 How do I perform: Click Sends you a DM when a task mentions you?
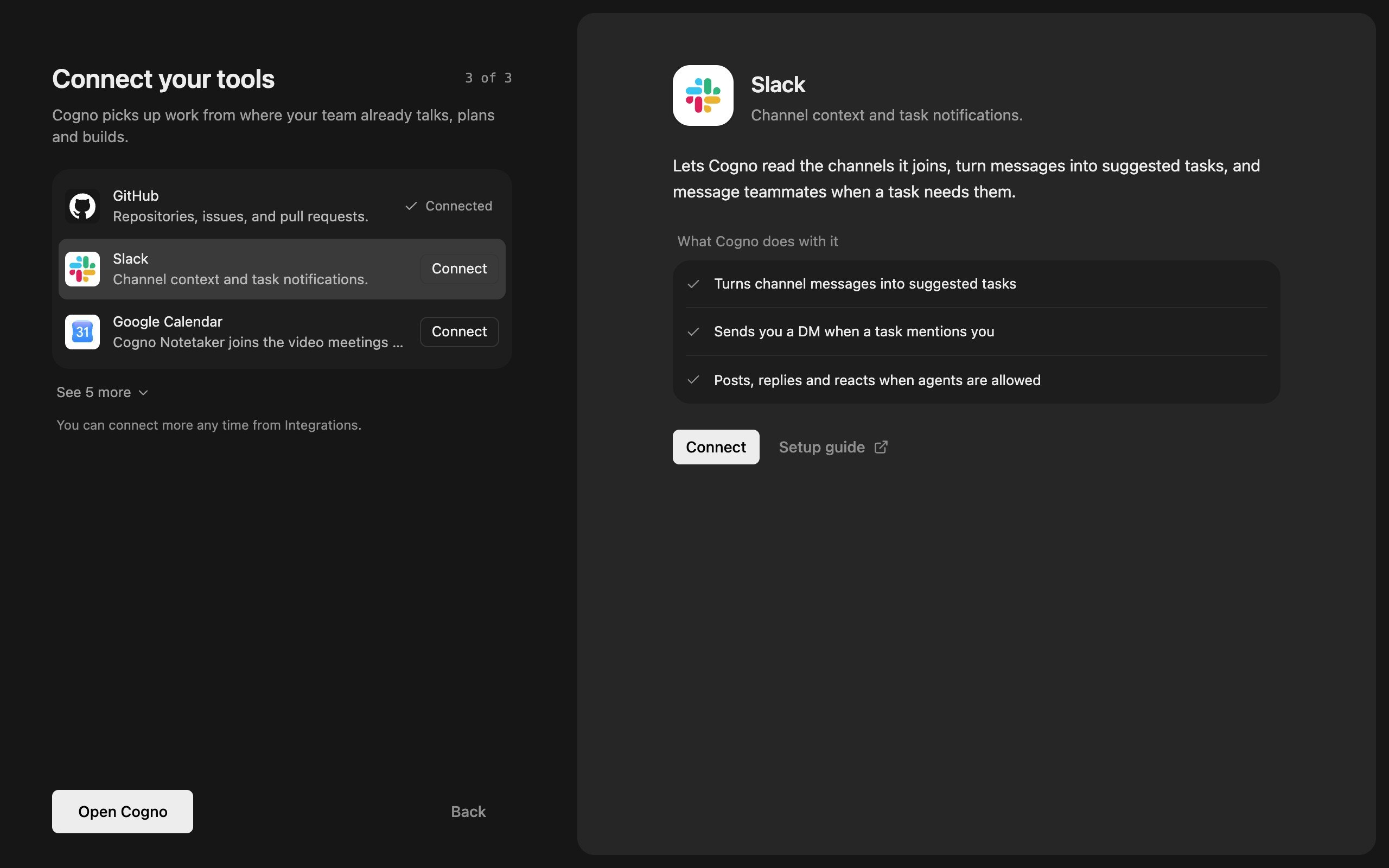[854, 332]
